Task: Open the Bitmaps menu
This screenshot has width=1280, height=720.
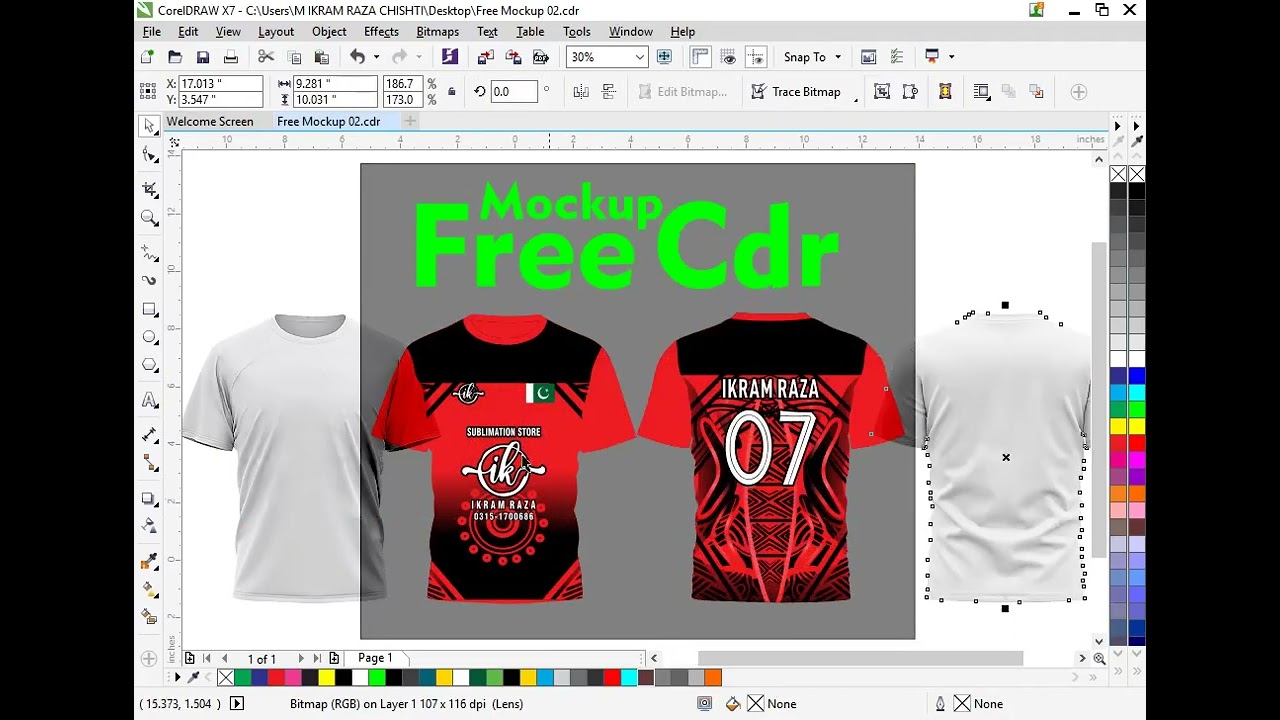Action: [x=437, y=32]
